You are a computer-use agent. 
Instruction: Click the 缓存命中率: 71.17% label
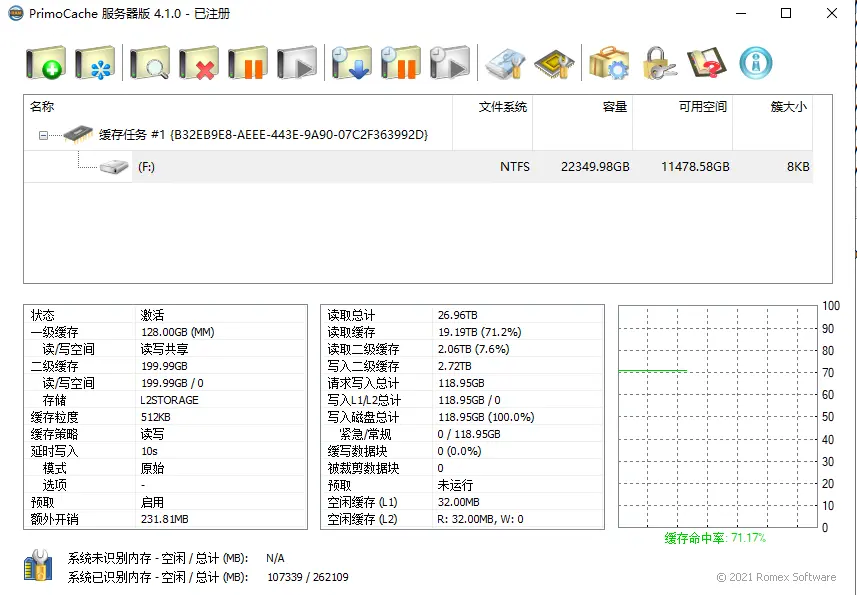click(x=715, y=538)
